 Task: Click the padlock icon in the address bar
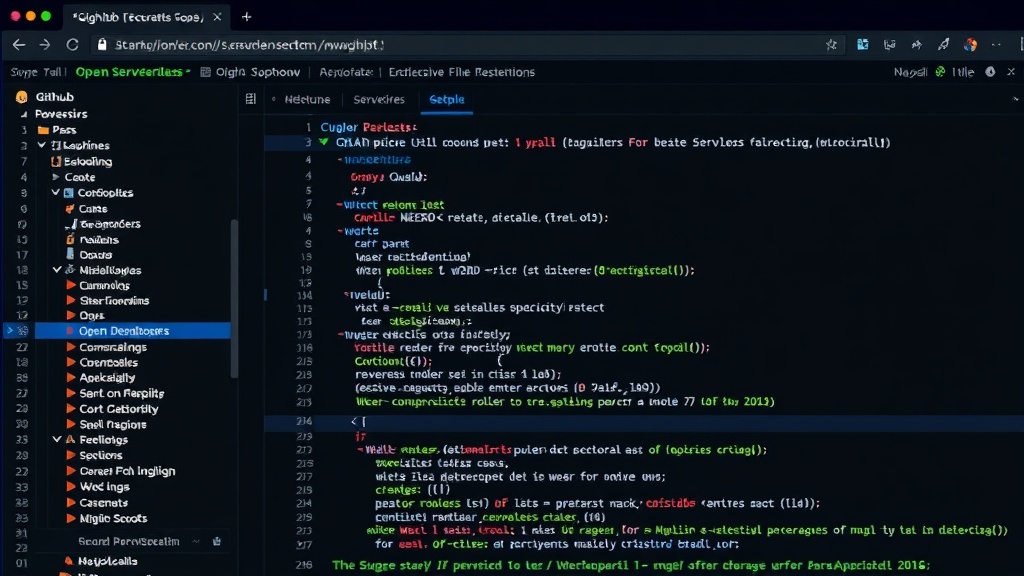102,44
